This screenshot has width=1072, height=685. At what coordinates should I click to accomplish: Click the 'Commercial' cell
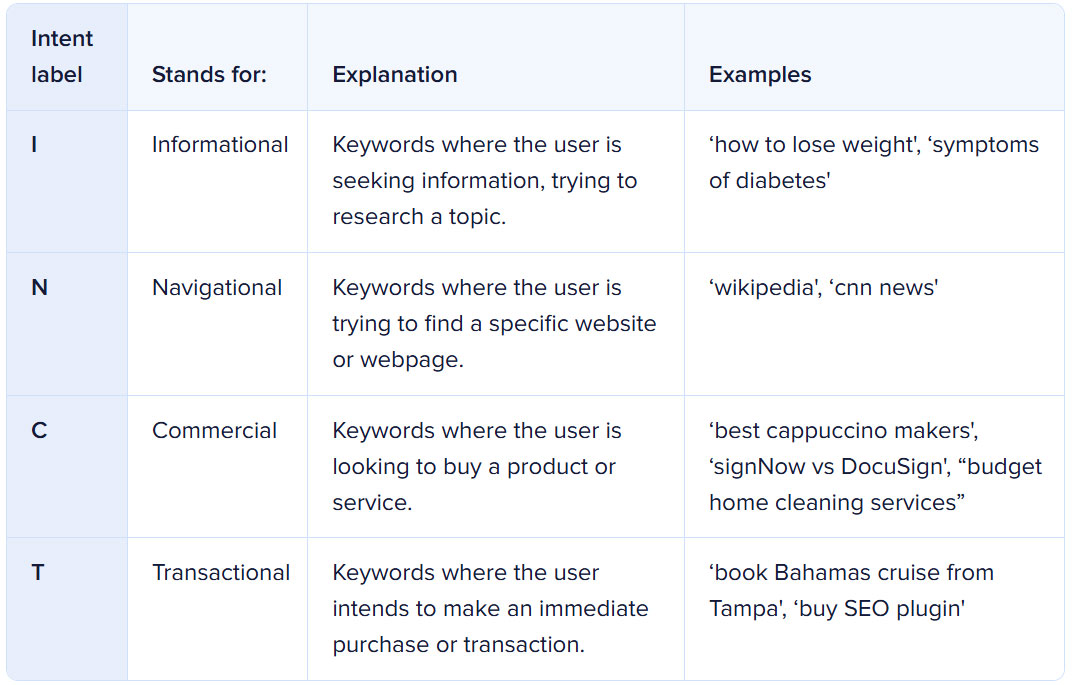pos(217,466)
